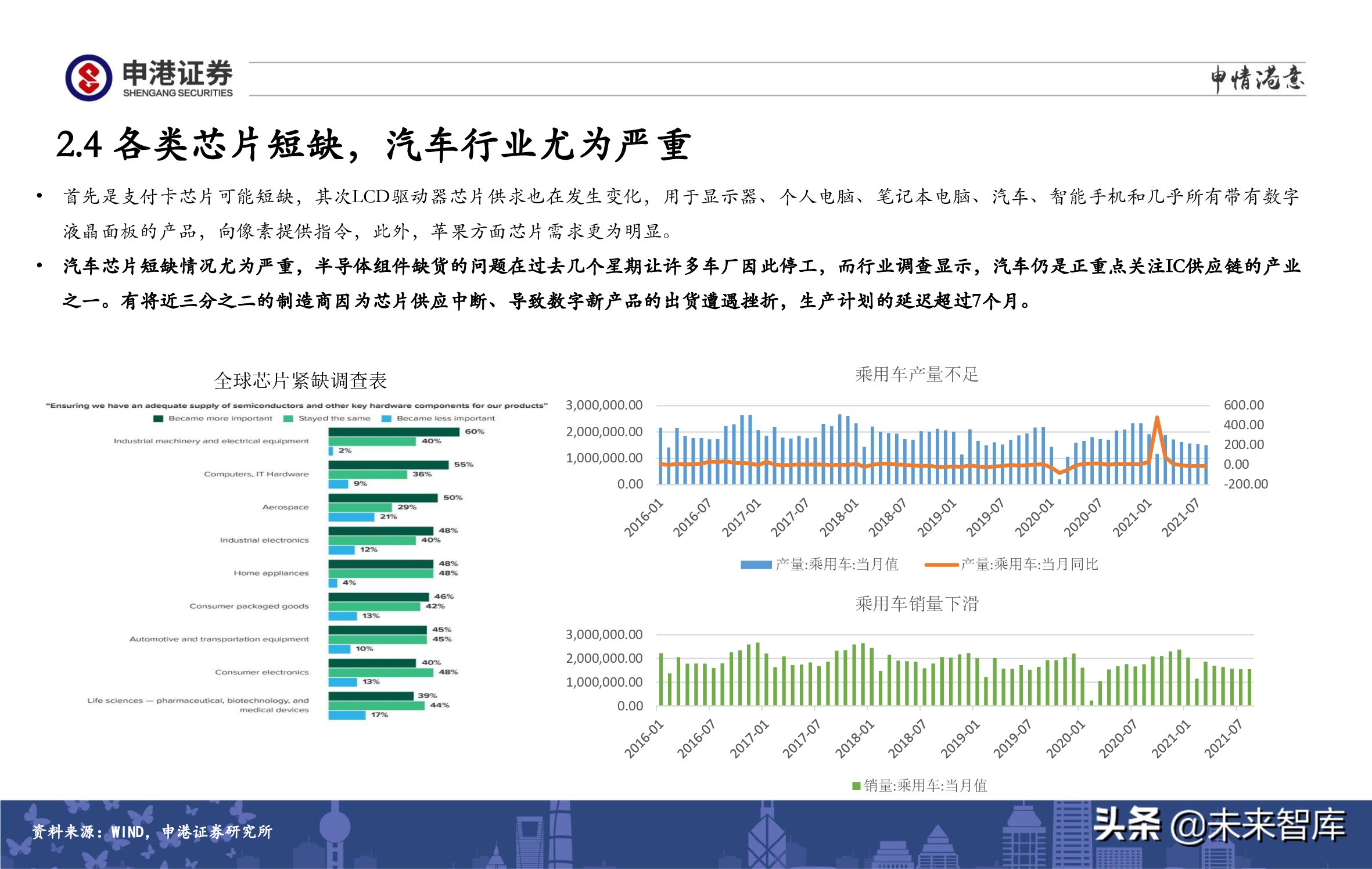The width and height of the screenshot is (1372, 869).
Task: Click the 55% value for Computers
Action: (464, 465)
